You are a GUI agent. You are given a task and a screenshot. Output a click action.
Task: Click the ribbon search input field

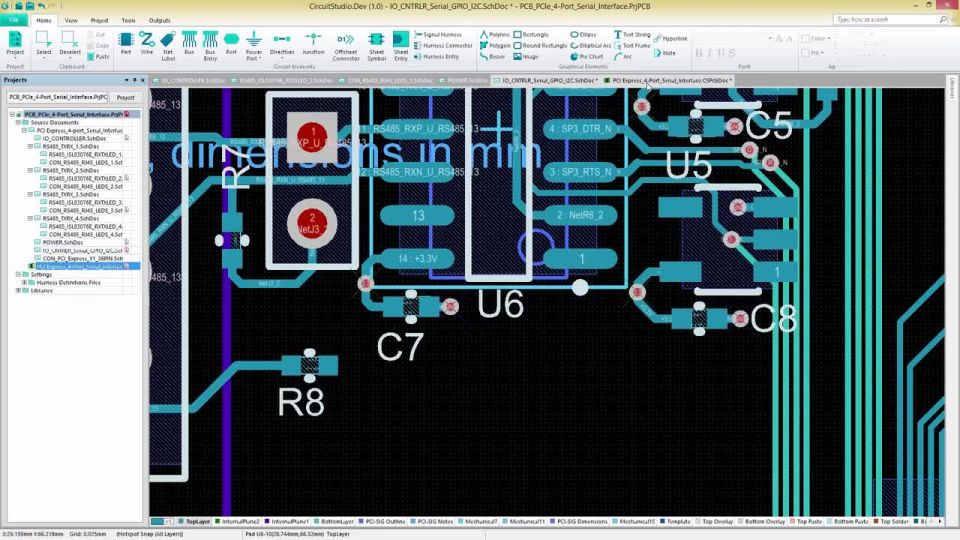coord(889,20)
